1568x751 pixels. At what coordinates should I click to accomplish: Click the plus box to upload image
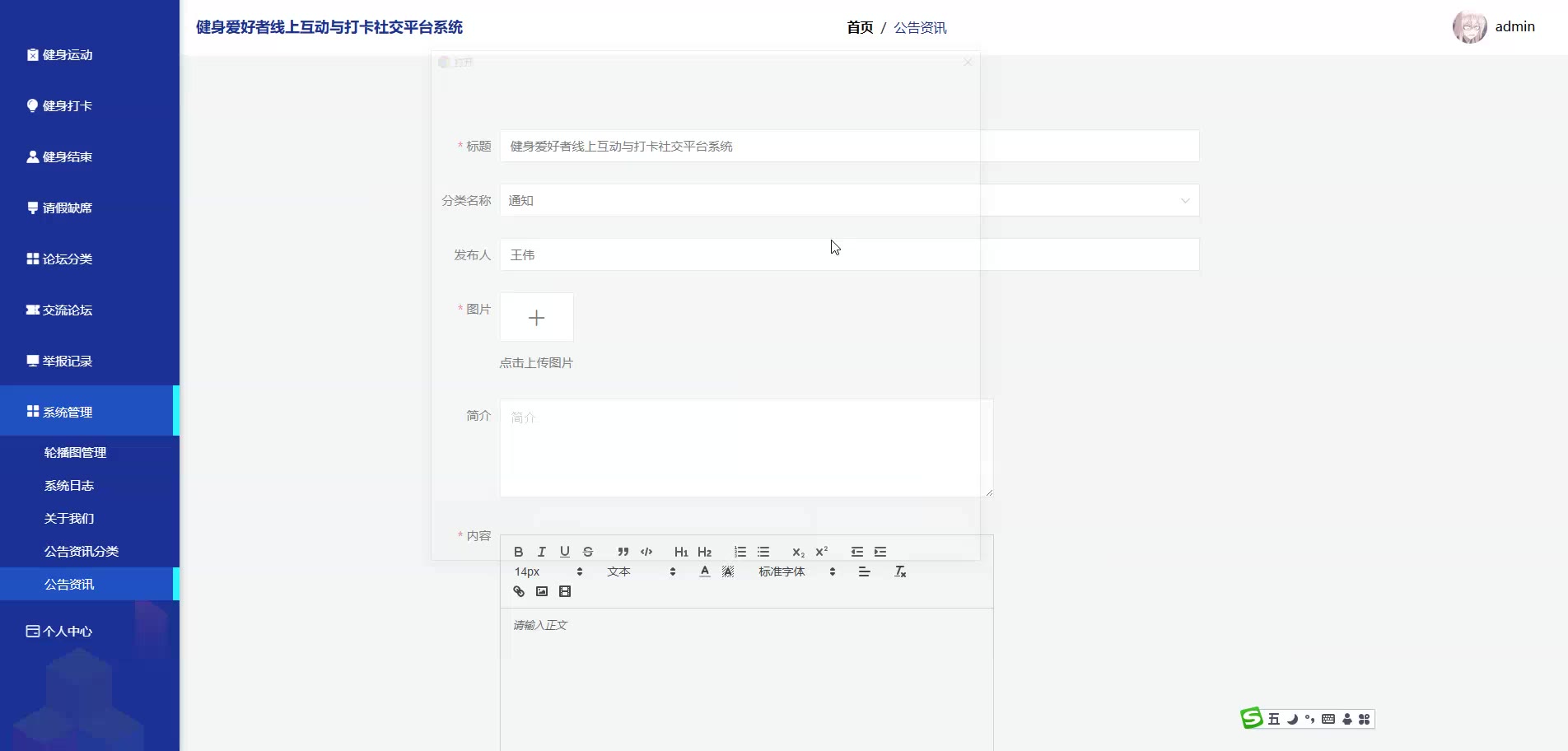536,317
